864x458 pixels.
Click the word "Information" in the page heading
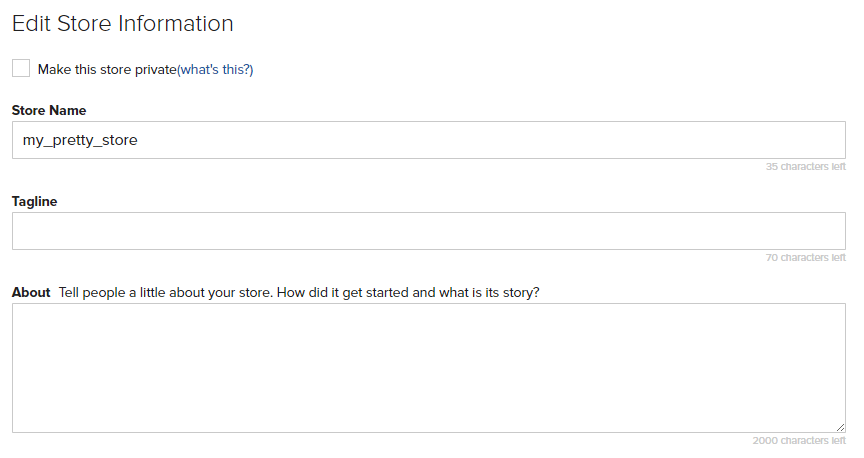pyautogui.click(x=176, y=24)
